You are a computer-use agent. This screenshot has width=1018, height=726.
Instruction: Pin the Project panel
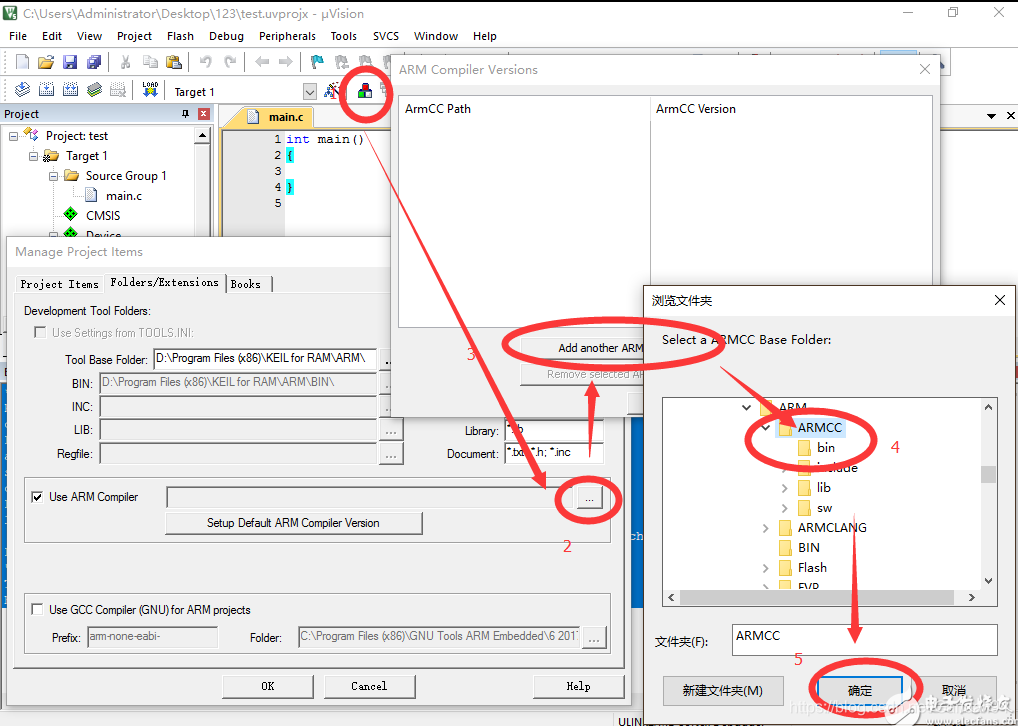click(x=185, y=114)
